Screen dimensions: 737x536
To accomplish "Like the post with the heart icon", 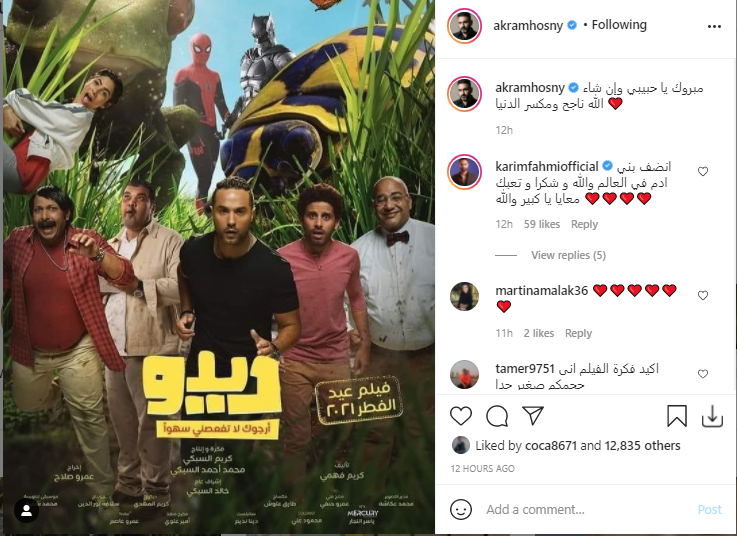I will tap(461, 417).
